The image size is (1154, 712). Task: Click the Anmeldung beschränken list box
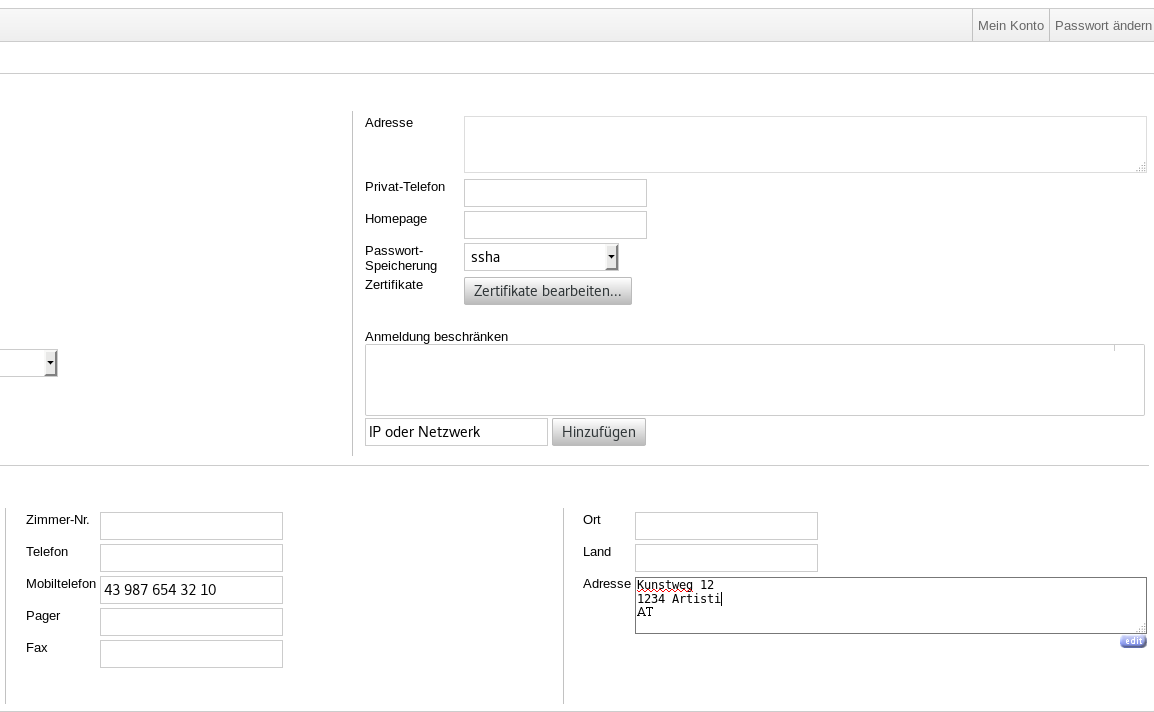(x=754, y=380)
